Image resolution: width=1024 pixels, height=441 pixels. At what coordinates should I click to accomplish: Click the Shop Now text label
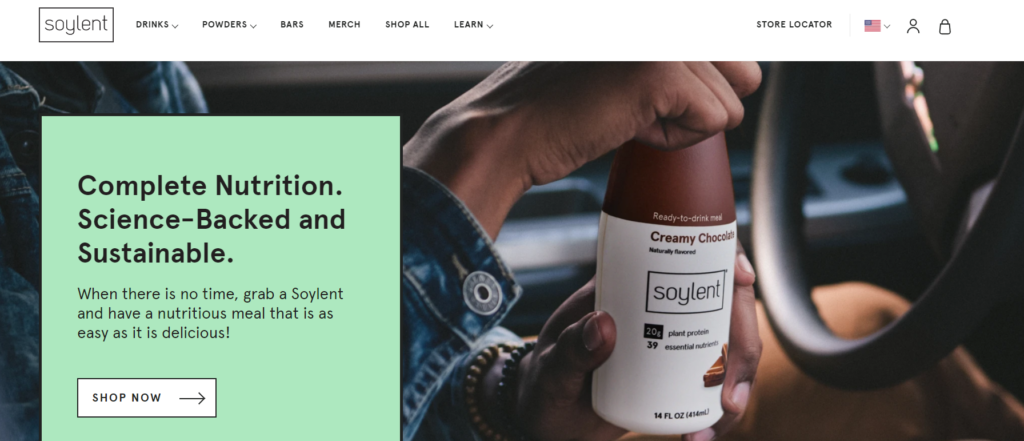pos(127,398)
